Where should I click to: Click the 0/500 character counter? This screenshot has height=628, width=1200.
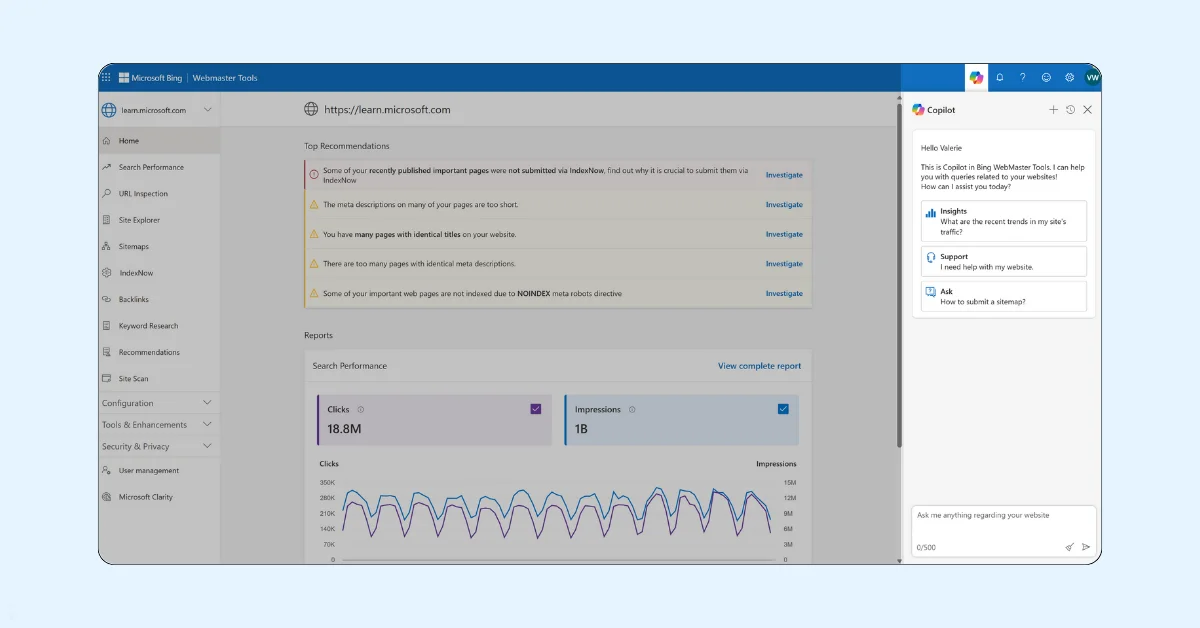point(926,548)
